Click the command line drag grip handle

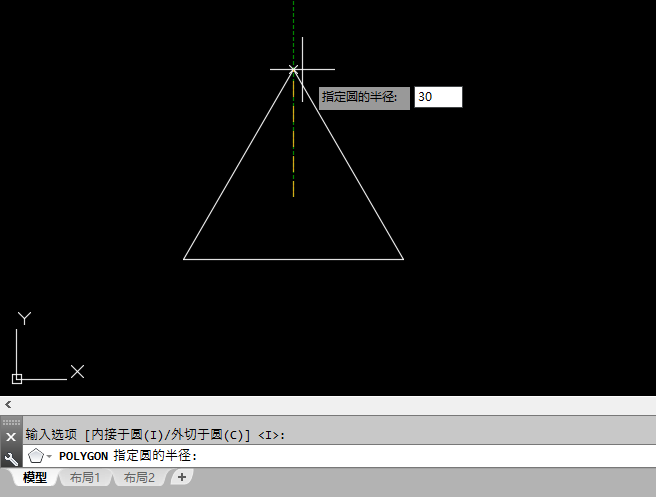coord(11,422)
